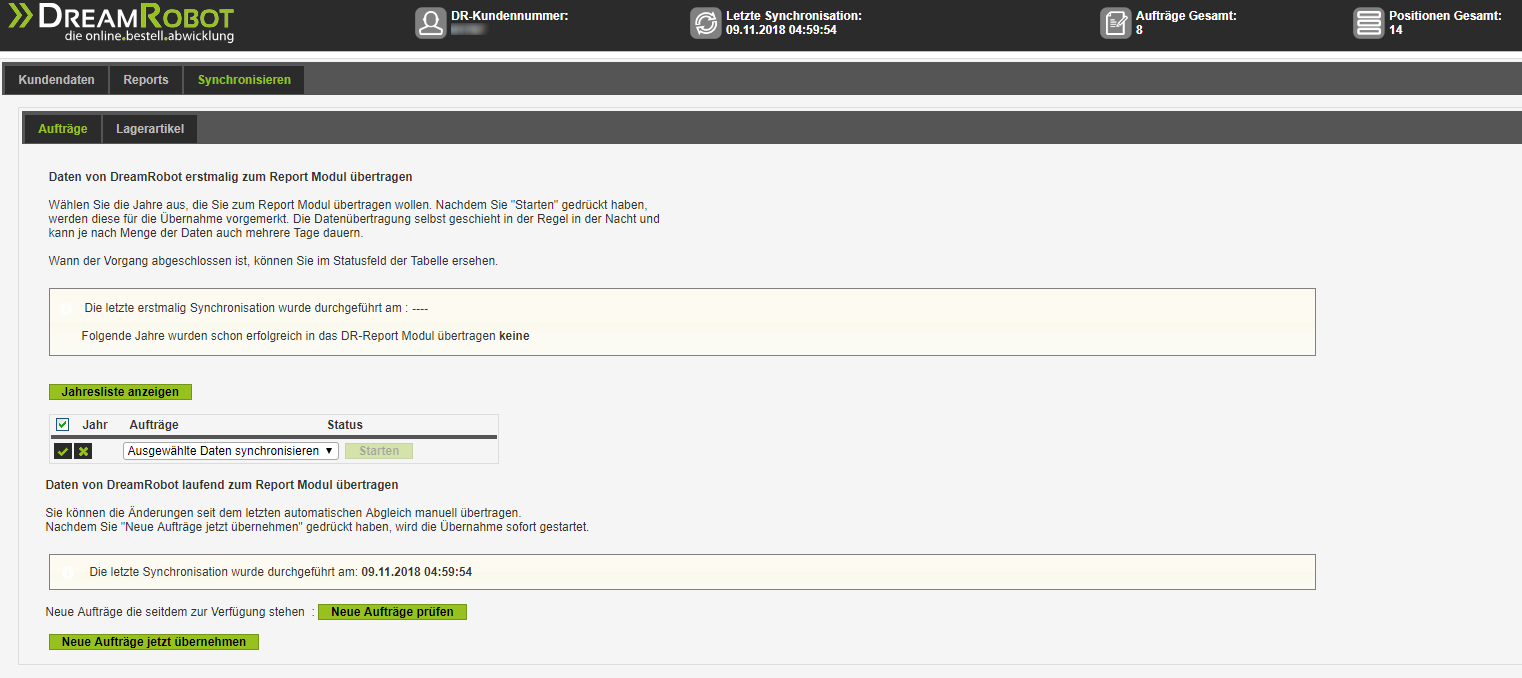Select the Synchronisieren tab
Viewport: 1522px width, 678px height.
[x=244, y=80]
